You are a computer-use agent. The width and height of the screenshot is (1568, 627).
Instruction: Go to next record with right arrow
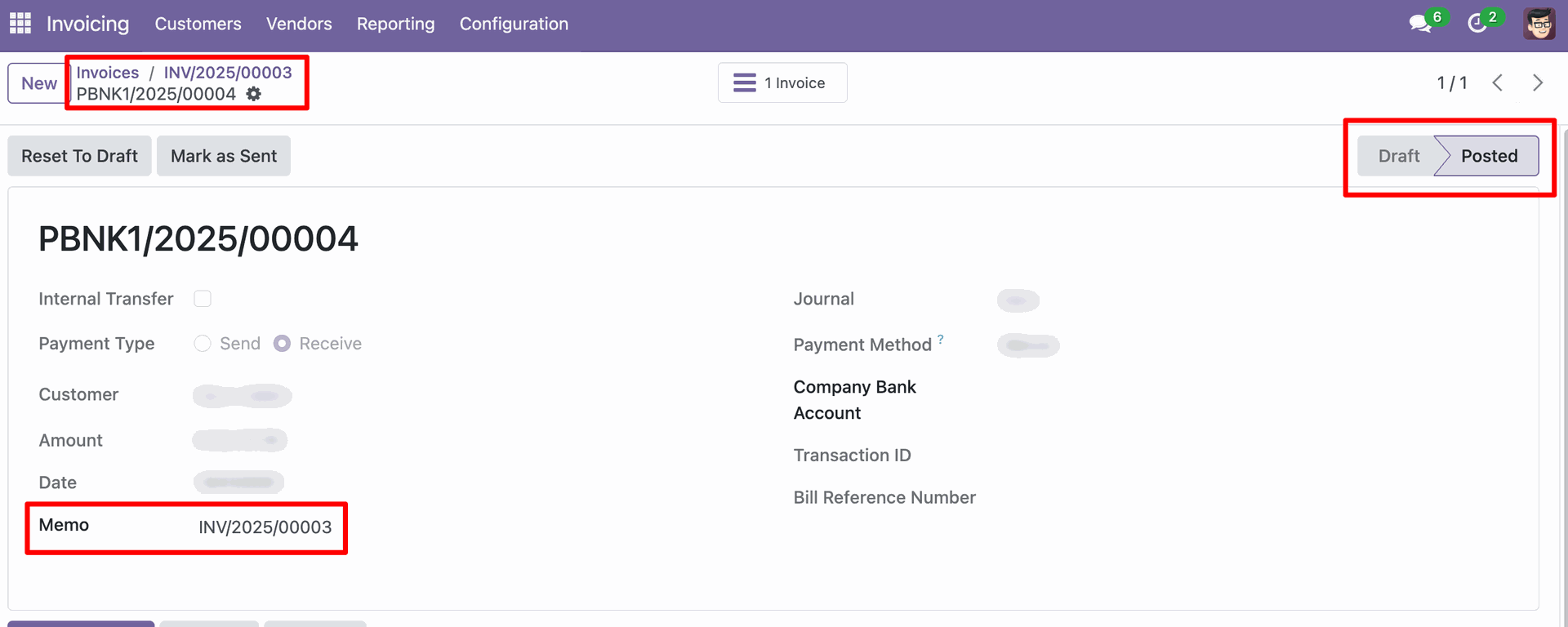pyautogui.click(x=1538, y=82)
